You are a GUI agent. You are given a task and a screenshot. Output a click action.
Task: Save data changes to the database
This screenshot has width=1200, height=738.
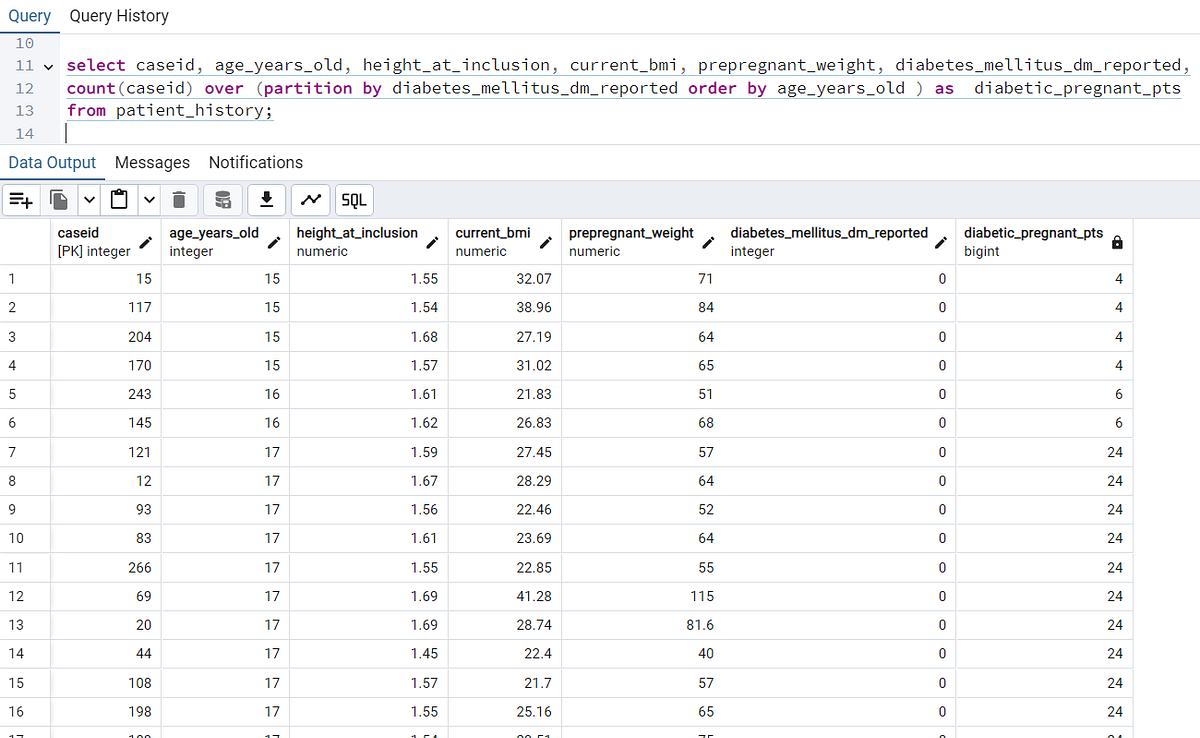pos(222,199)
